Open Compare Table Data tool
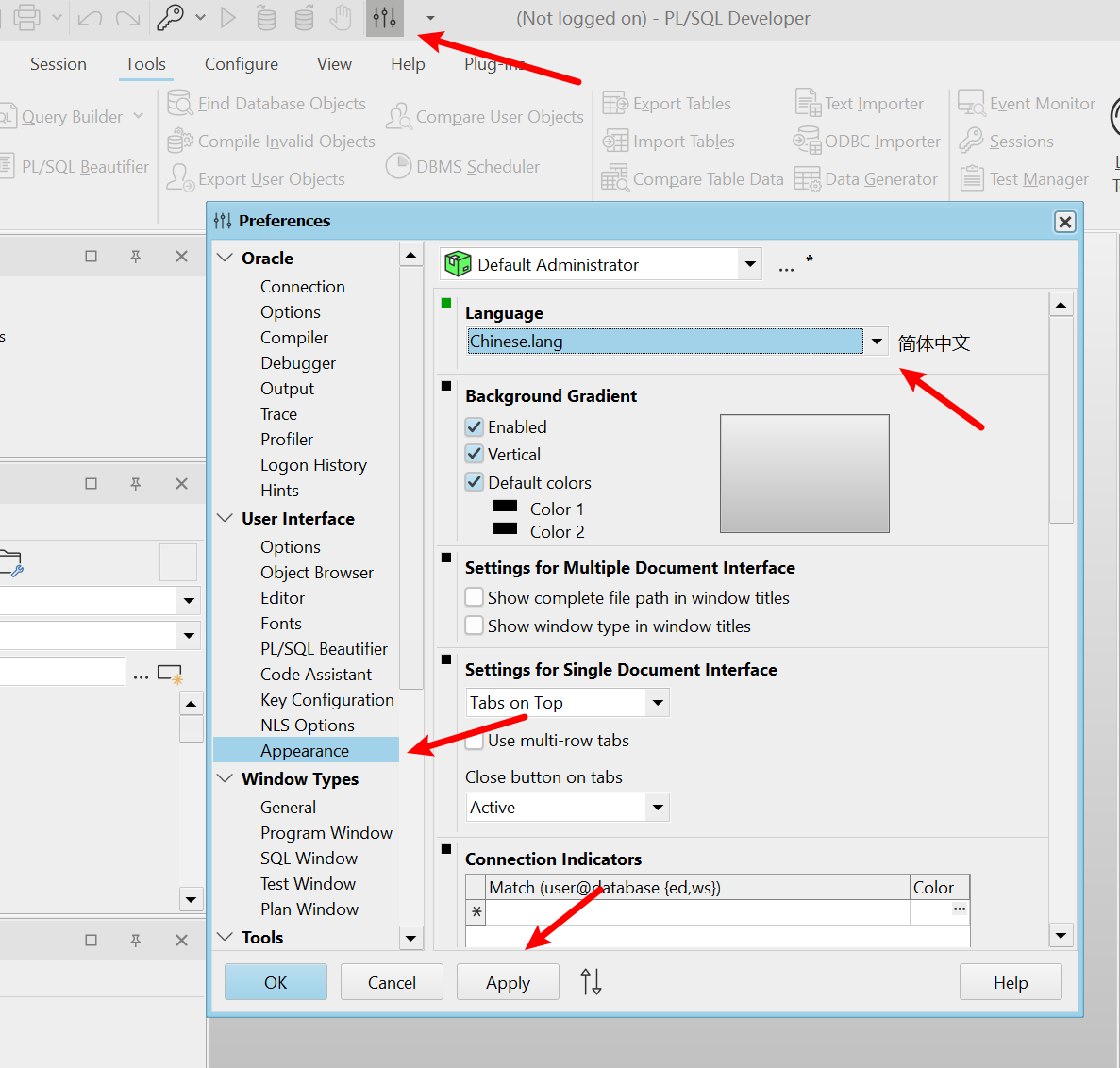This screenshot has width=1120, height=1068. tap(693, 178)
